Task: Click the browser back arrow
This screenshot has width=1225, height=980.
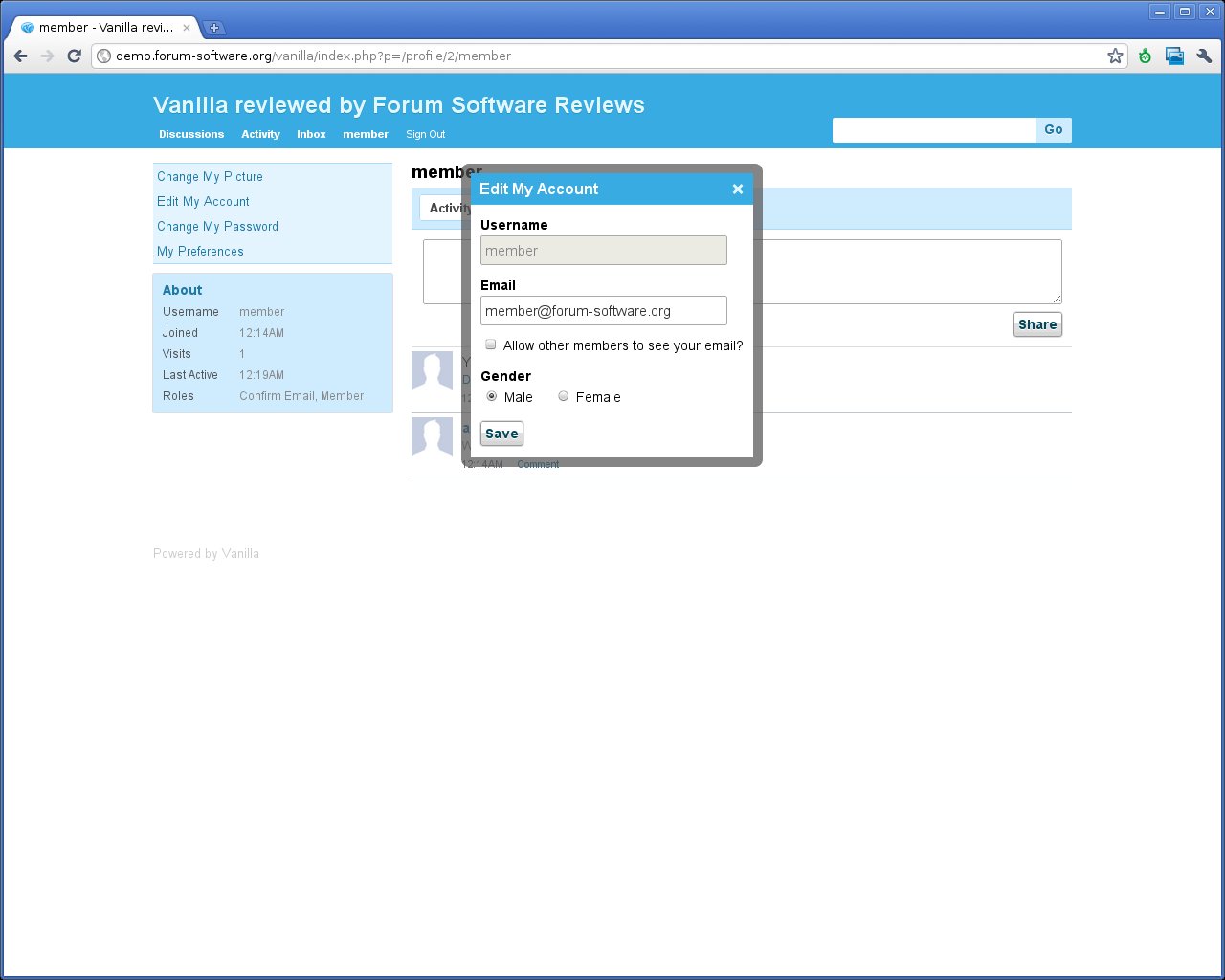Action: [21, 56]
